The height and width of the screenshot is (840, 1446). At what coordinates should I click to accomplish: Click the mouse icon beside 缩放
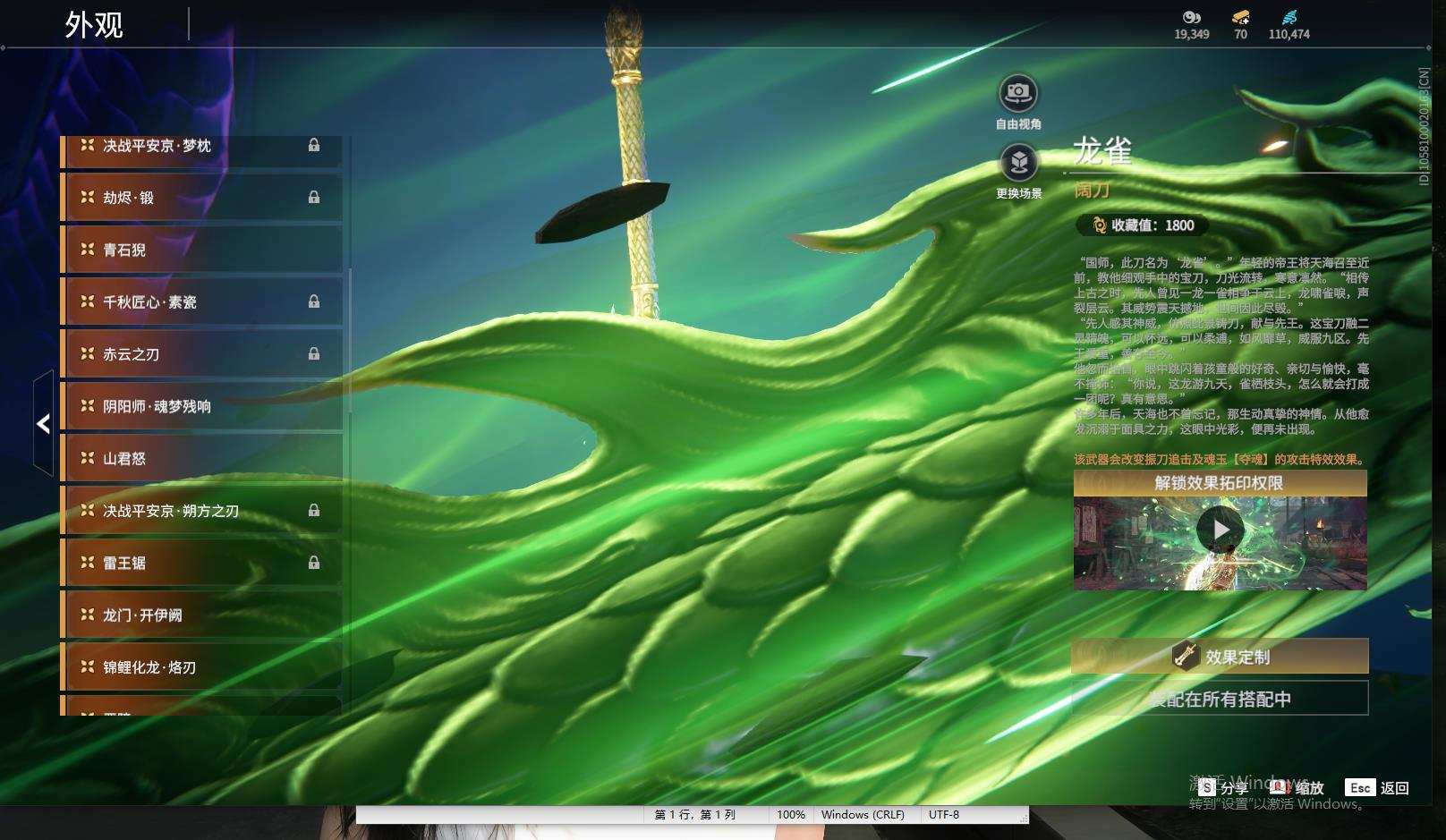1280,787
